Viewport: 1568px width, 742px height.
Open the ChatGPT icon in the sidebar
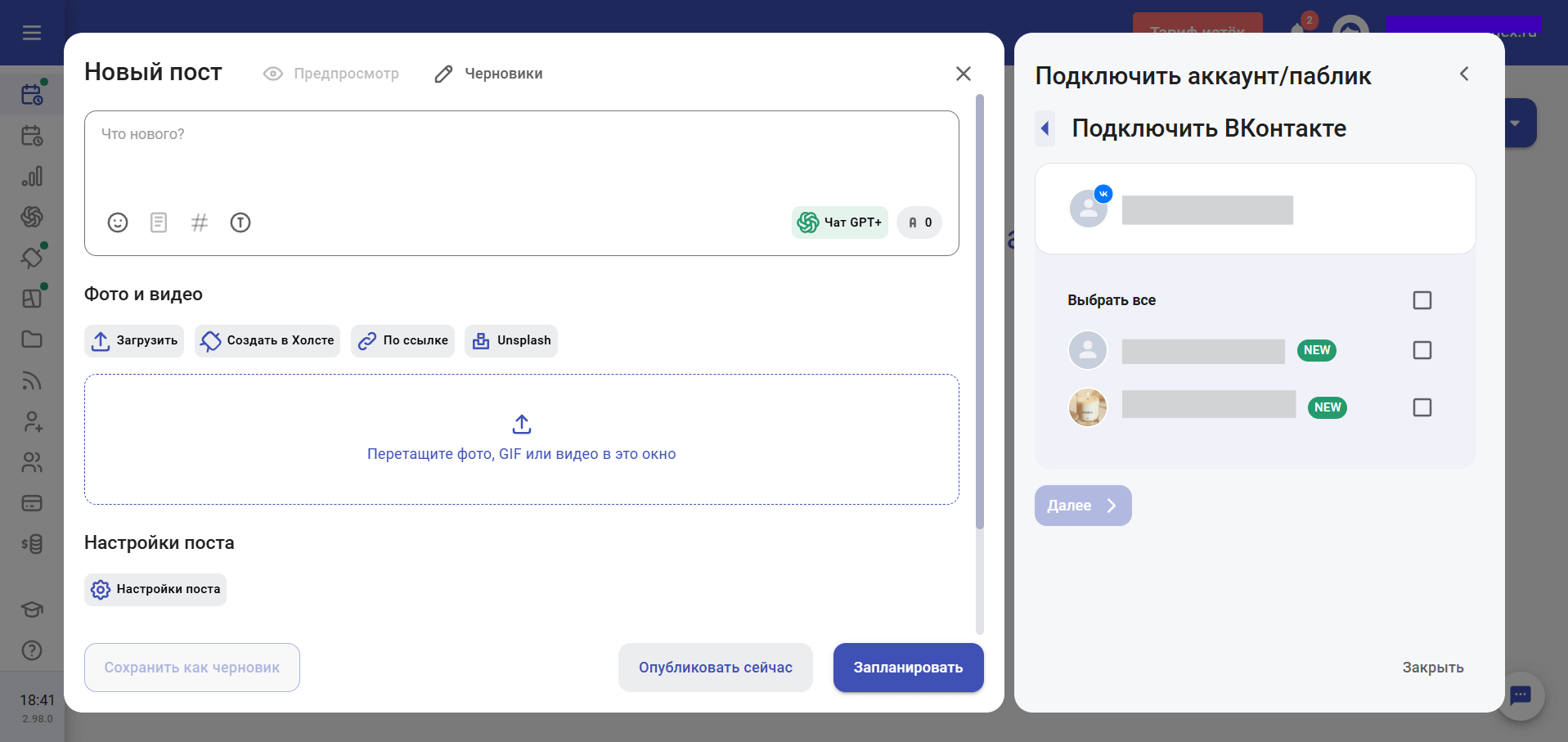32,217
